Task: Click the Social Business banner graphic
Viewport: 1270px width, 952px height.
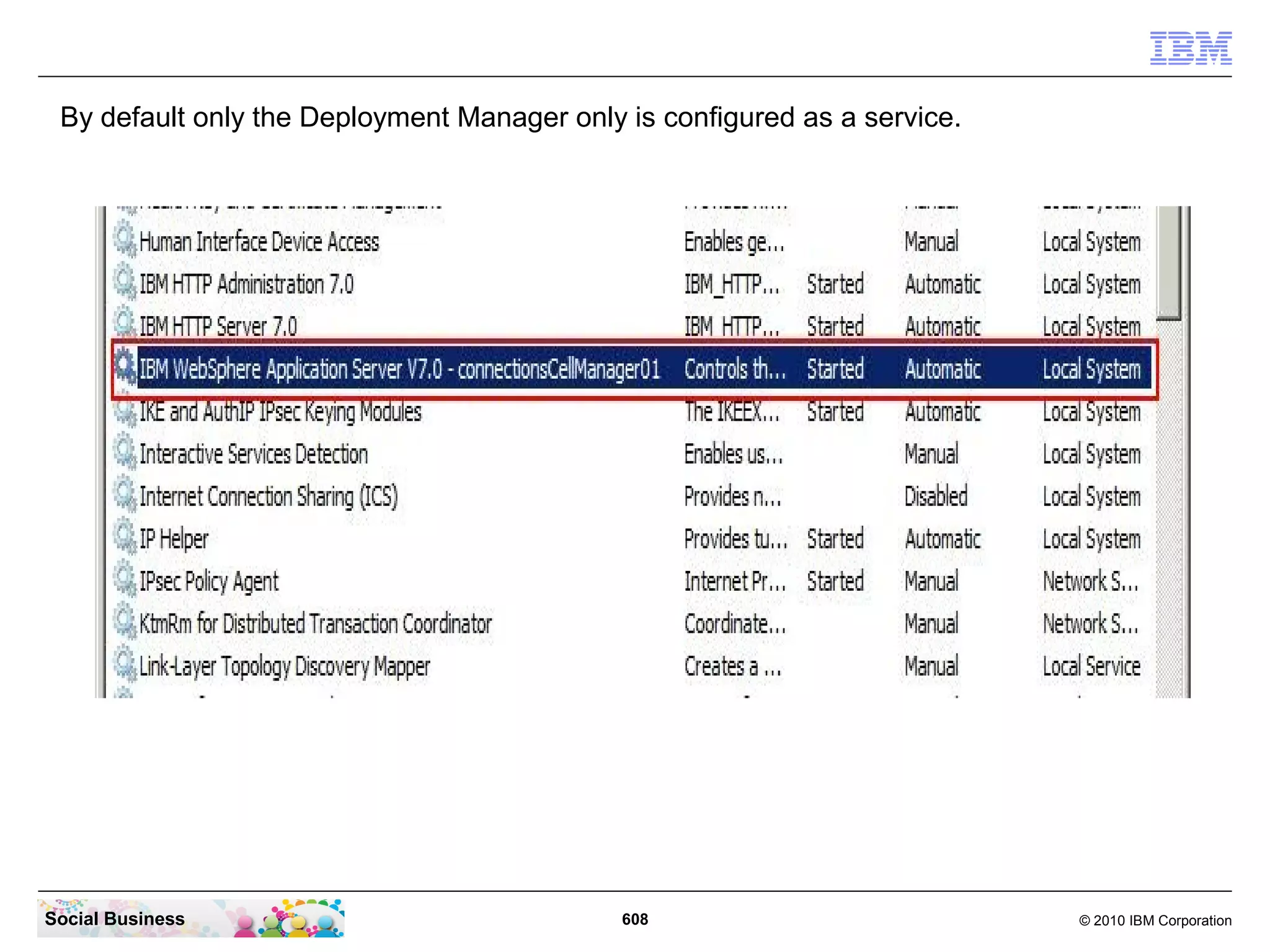Action: pyautogui.click(x=191, y=918)
